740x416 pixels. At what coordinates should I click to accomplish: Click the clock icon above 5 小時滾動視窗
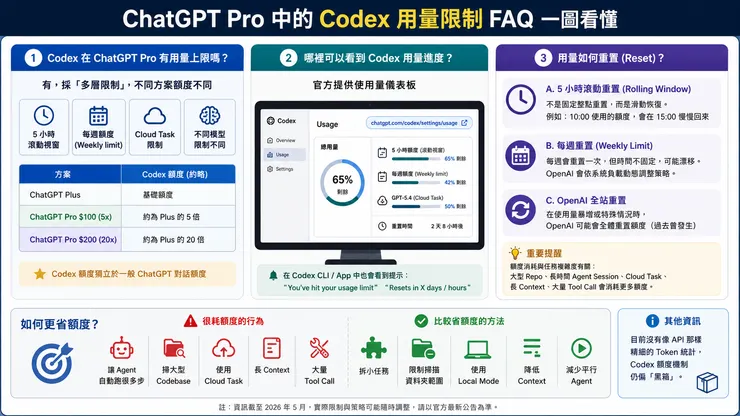tap(44, 116)
